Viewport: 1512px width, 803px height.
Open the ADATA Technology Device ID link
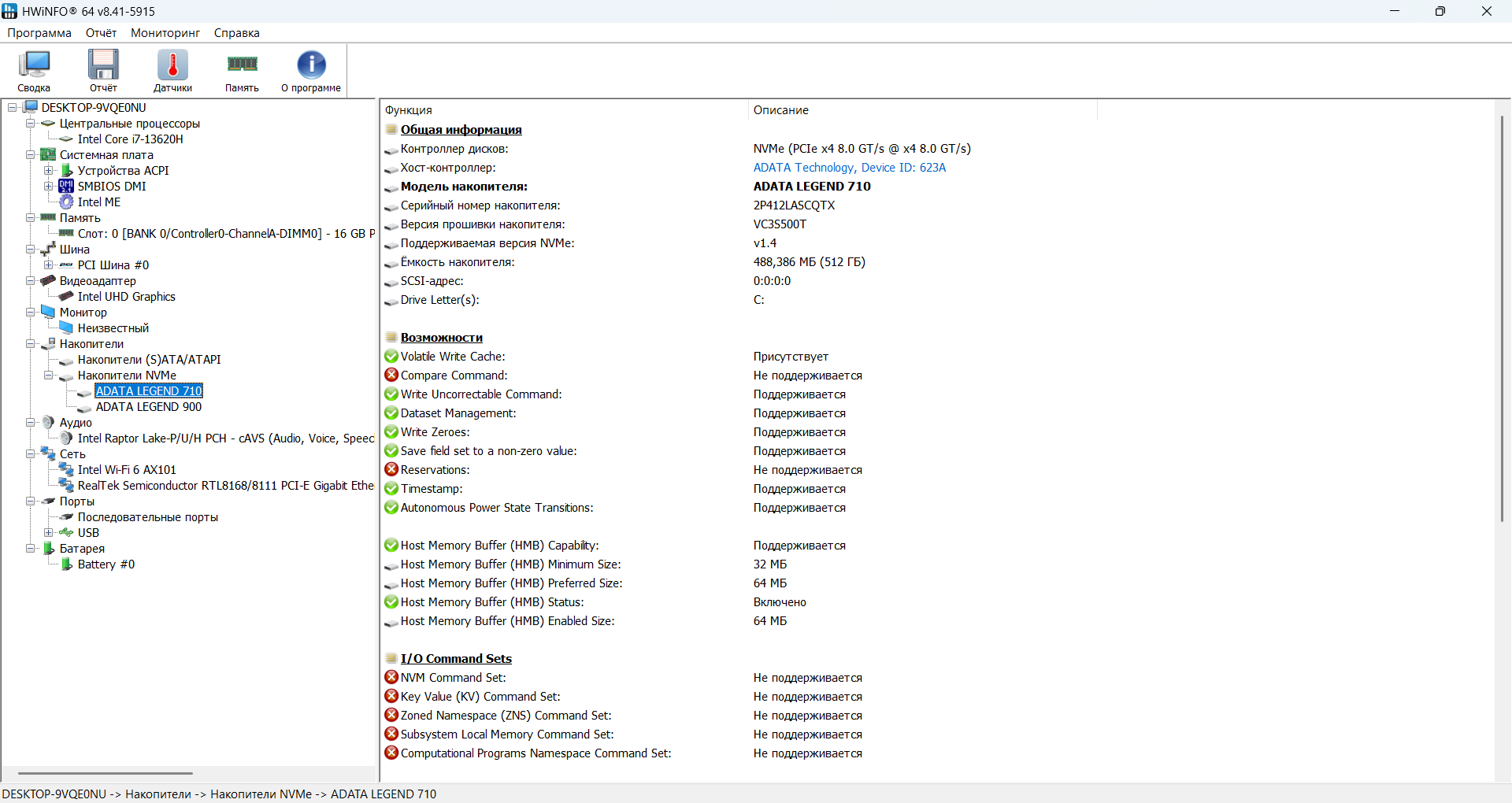pos(850,168)
